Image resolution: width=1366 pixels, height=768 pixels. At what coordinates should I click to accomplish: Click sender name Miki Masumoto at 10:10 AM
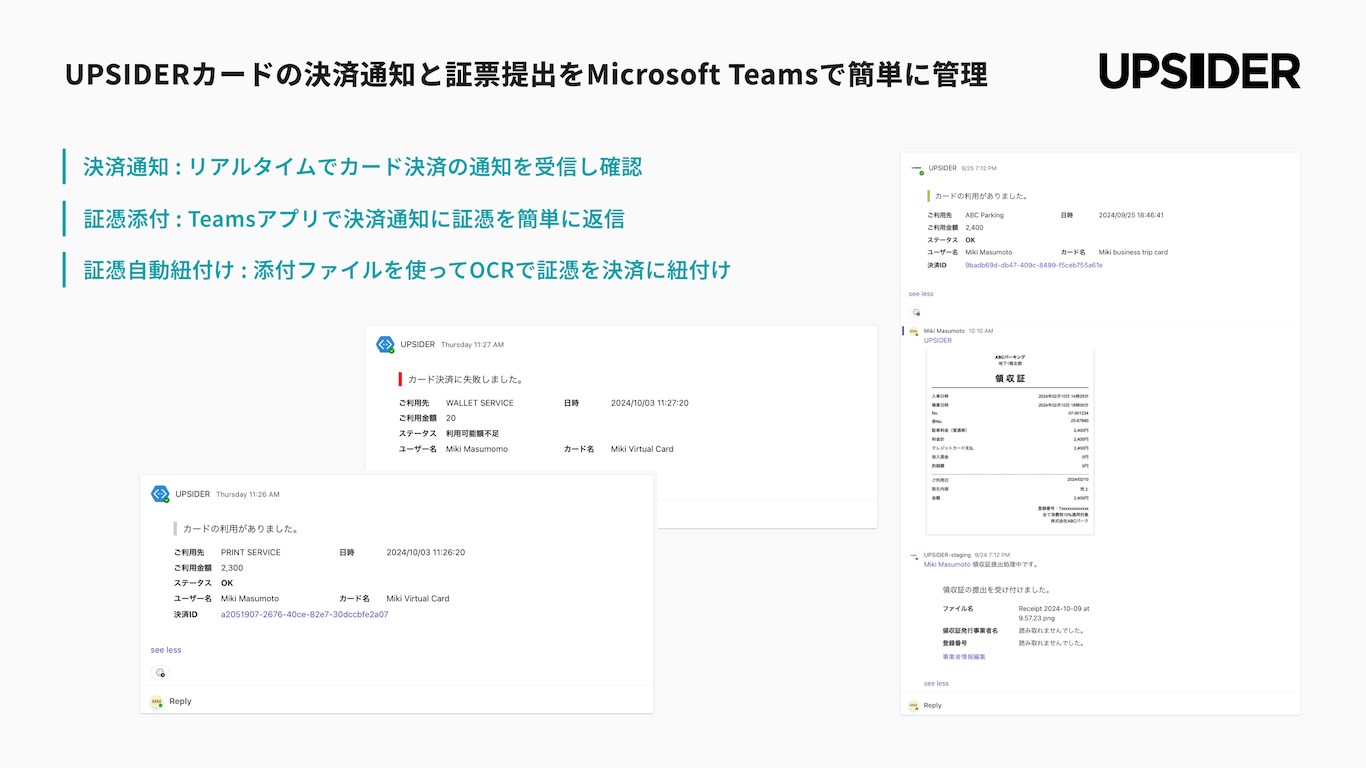(944, 331)
